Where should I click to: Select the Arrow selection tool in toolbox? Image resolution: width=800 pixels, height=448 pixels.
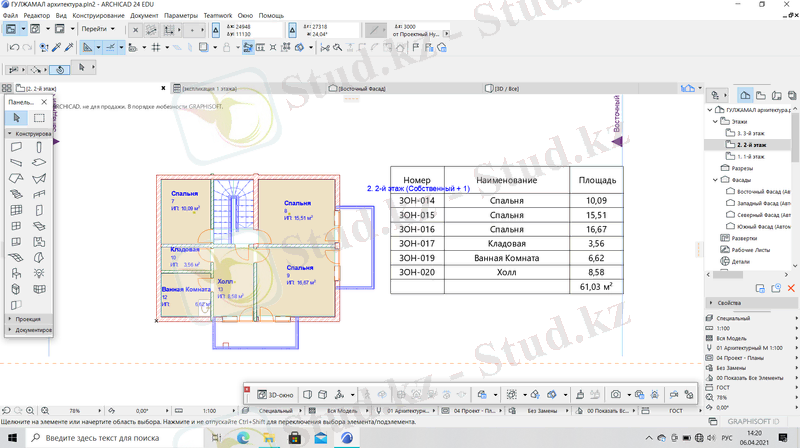pos(16,119)
